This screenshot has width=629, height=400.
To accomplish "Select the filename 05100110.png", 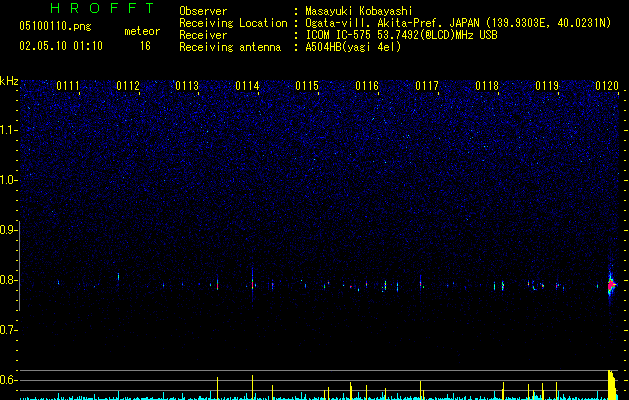I will (x=55, y=26).
